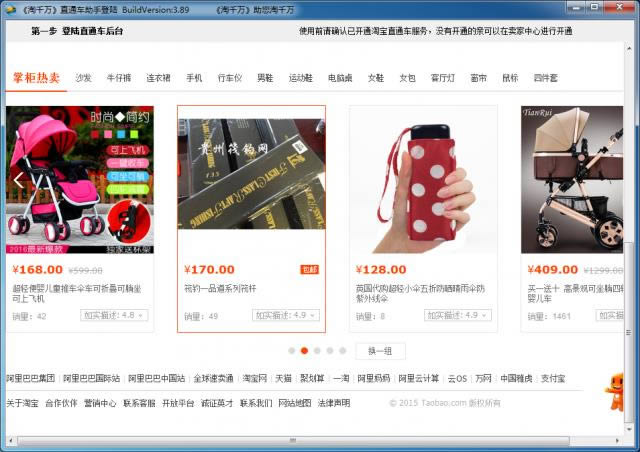Viewport: 640px width, 452px height.
Task: Click the orange Taobao mascot icon
Action: pos(617,392)
